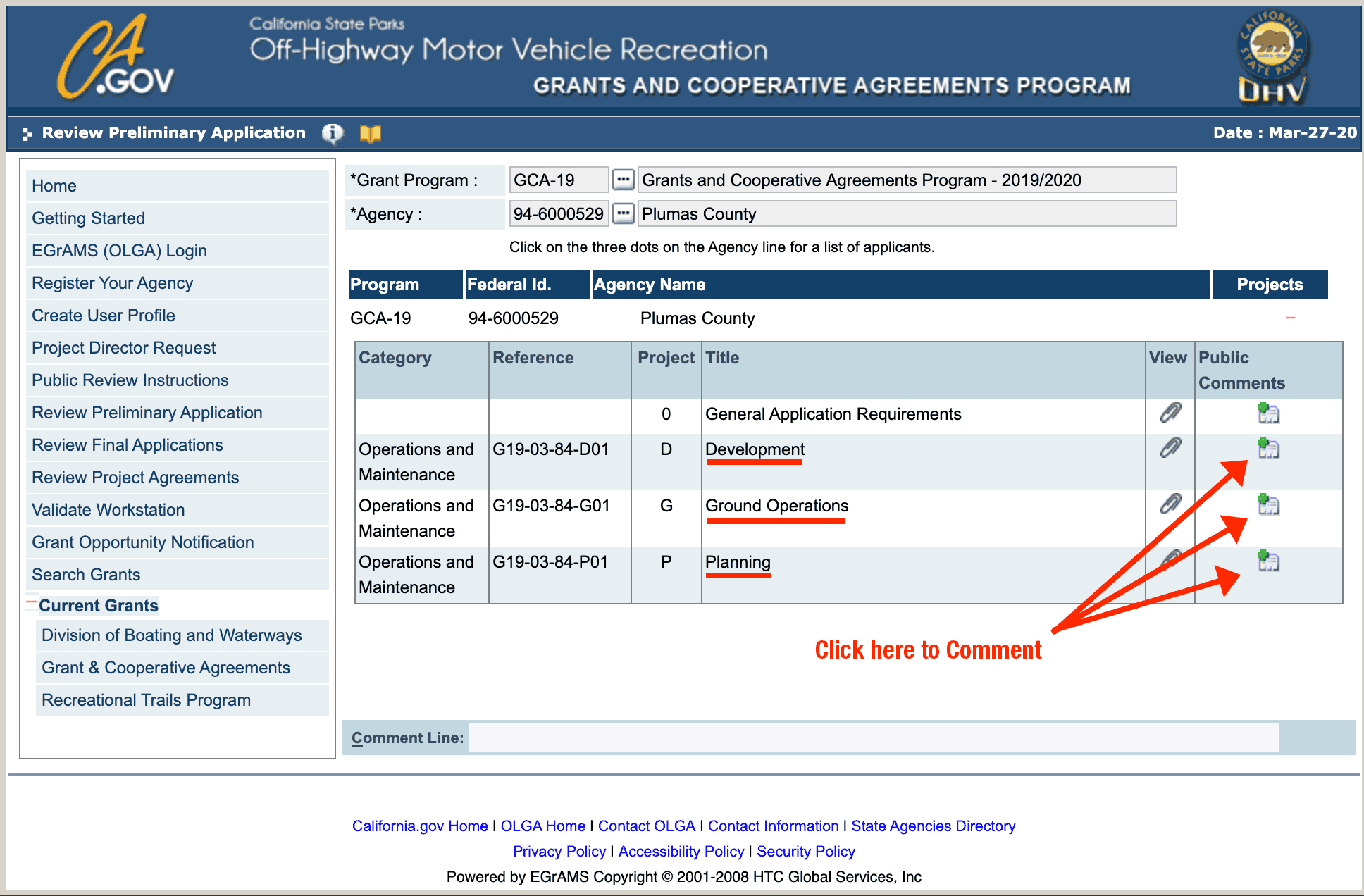View attachment for General Application Requirements
The height and width of the screenshot is (896, 1364).
coord(1170,413)
